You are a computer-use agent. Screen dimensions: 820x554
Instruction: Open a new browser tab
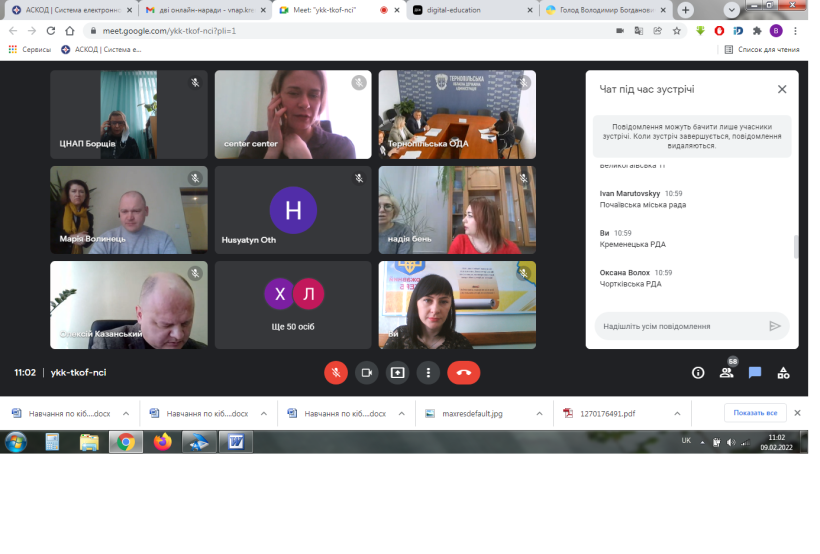tap(685, 10)
